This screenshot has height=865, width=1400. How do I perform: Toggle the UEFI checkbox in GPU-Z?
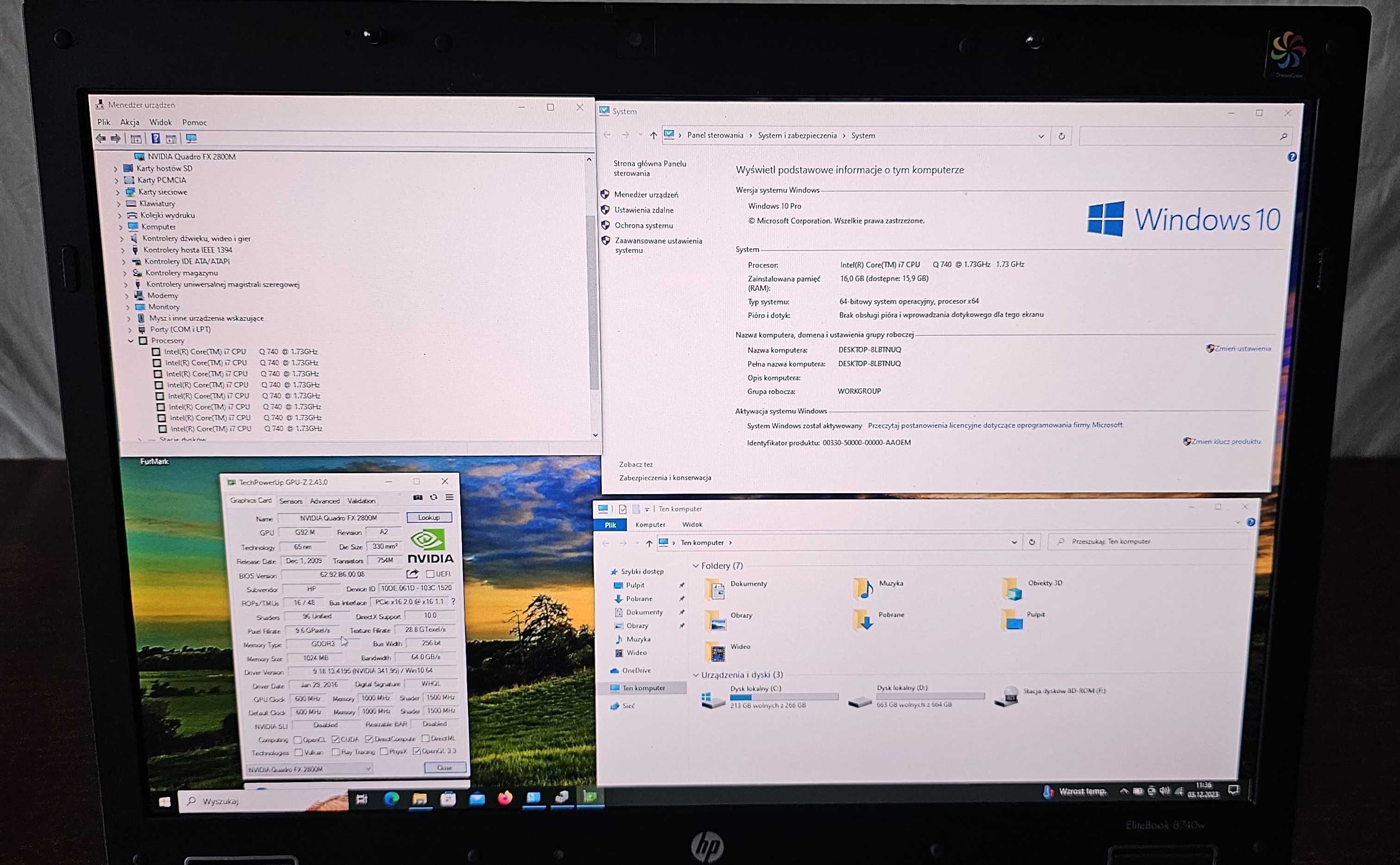[x=430, y=574]
